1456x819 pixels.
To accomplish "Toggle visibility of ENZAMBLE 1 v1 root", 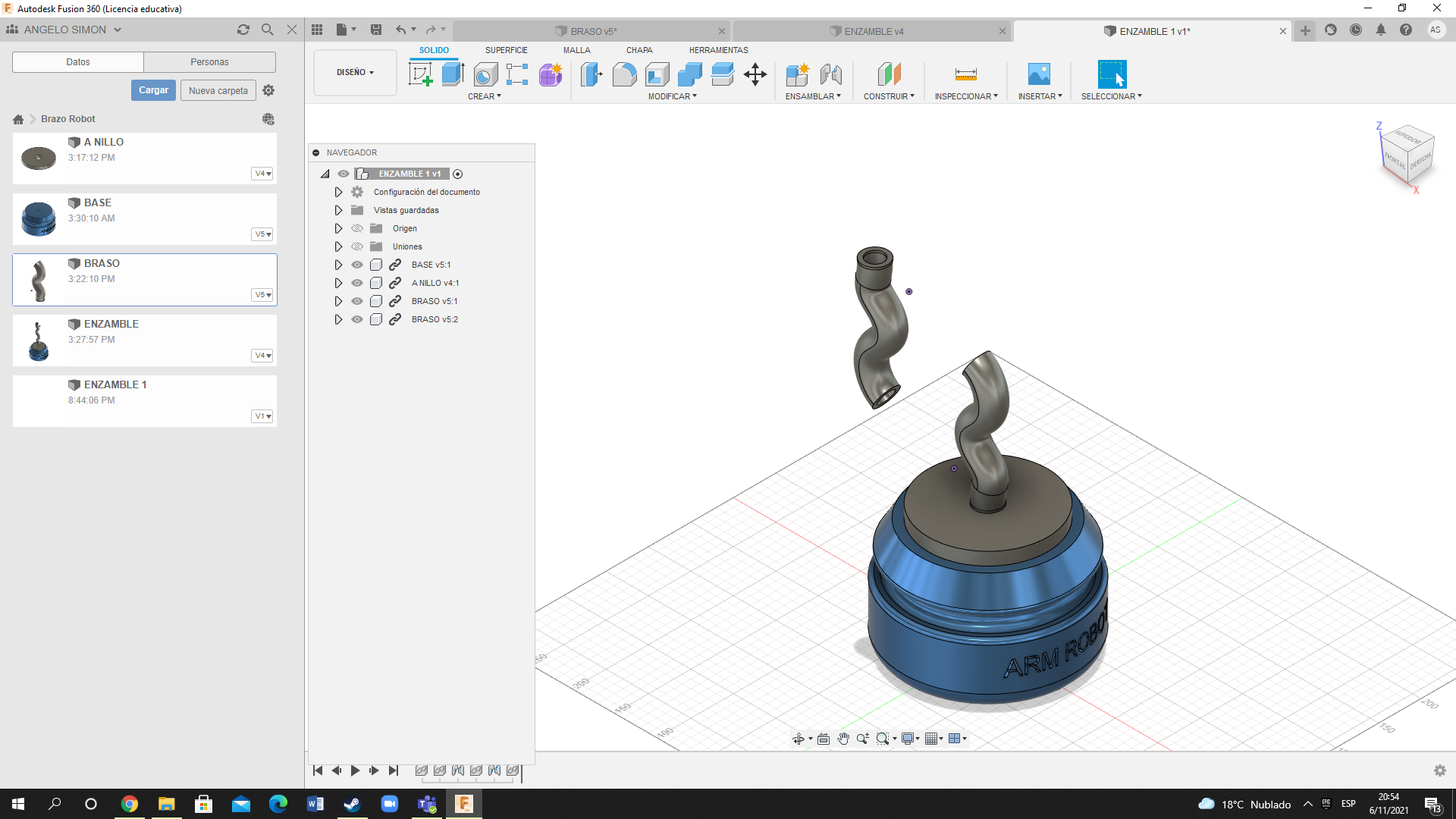I will tap(344, 174).
